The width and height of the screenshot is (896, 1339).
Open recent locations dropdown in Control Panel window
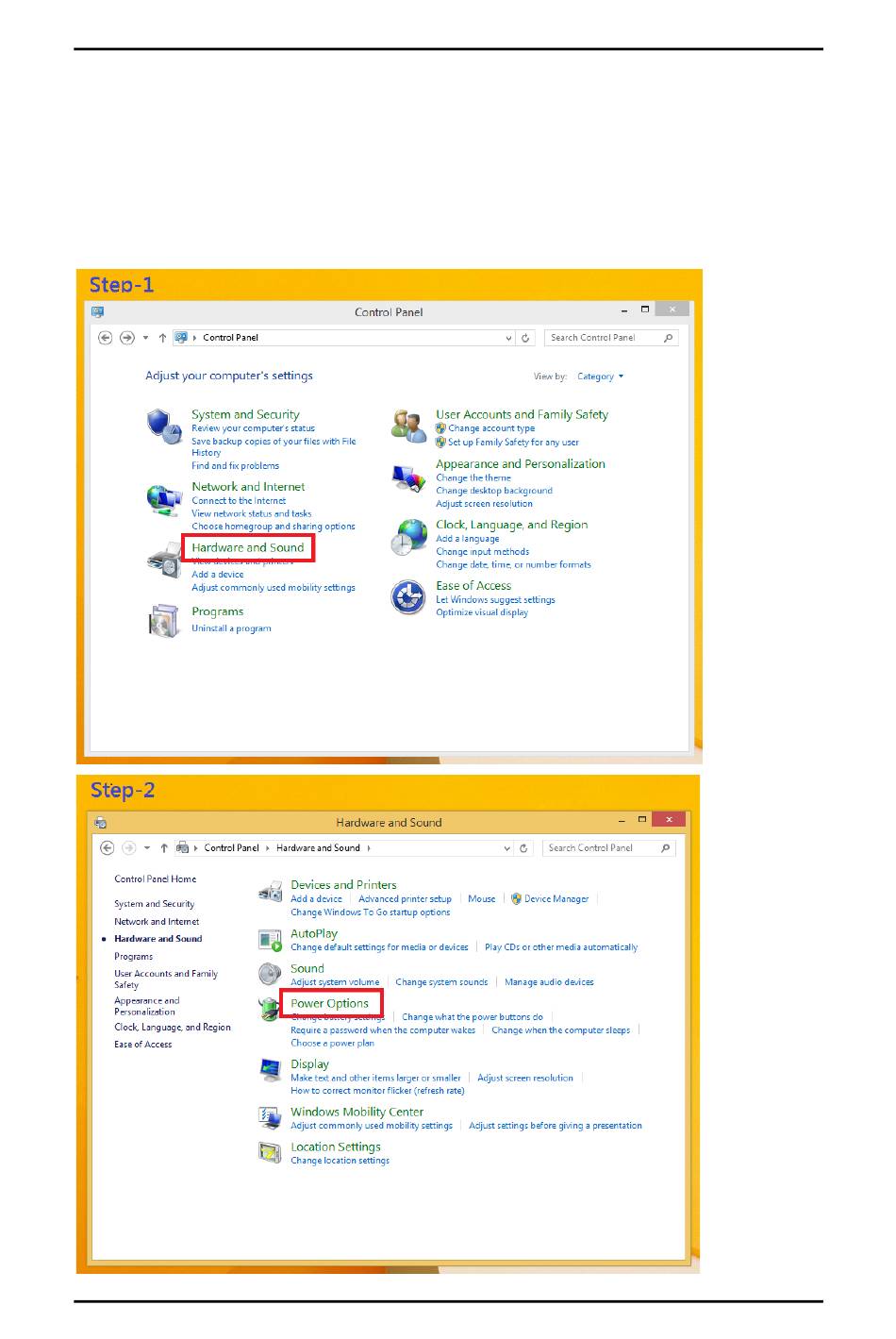[145, 338]
